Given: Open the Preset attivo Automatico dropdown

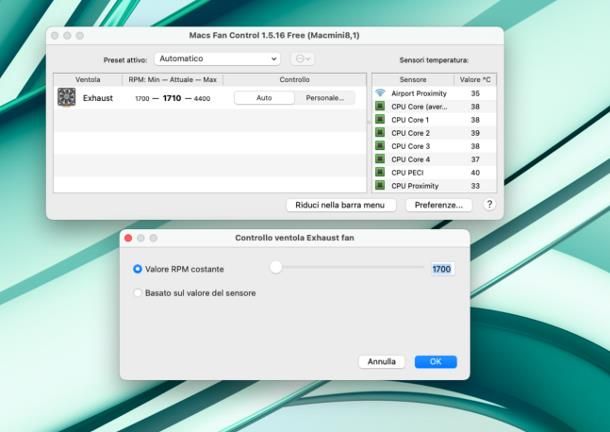Looking at the screenshot, I should tap(217, 59).
